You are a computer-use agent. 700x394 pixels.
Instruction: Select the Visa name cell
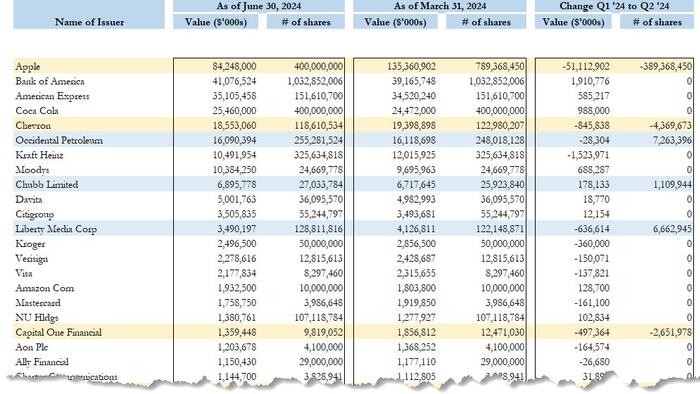24,273
